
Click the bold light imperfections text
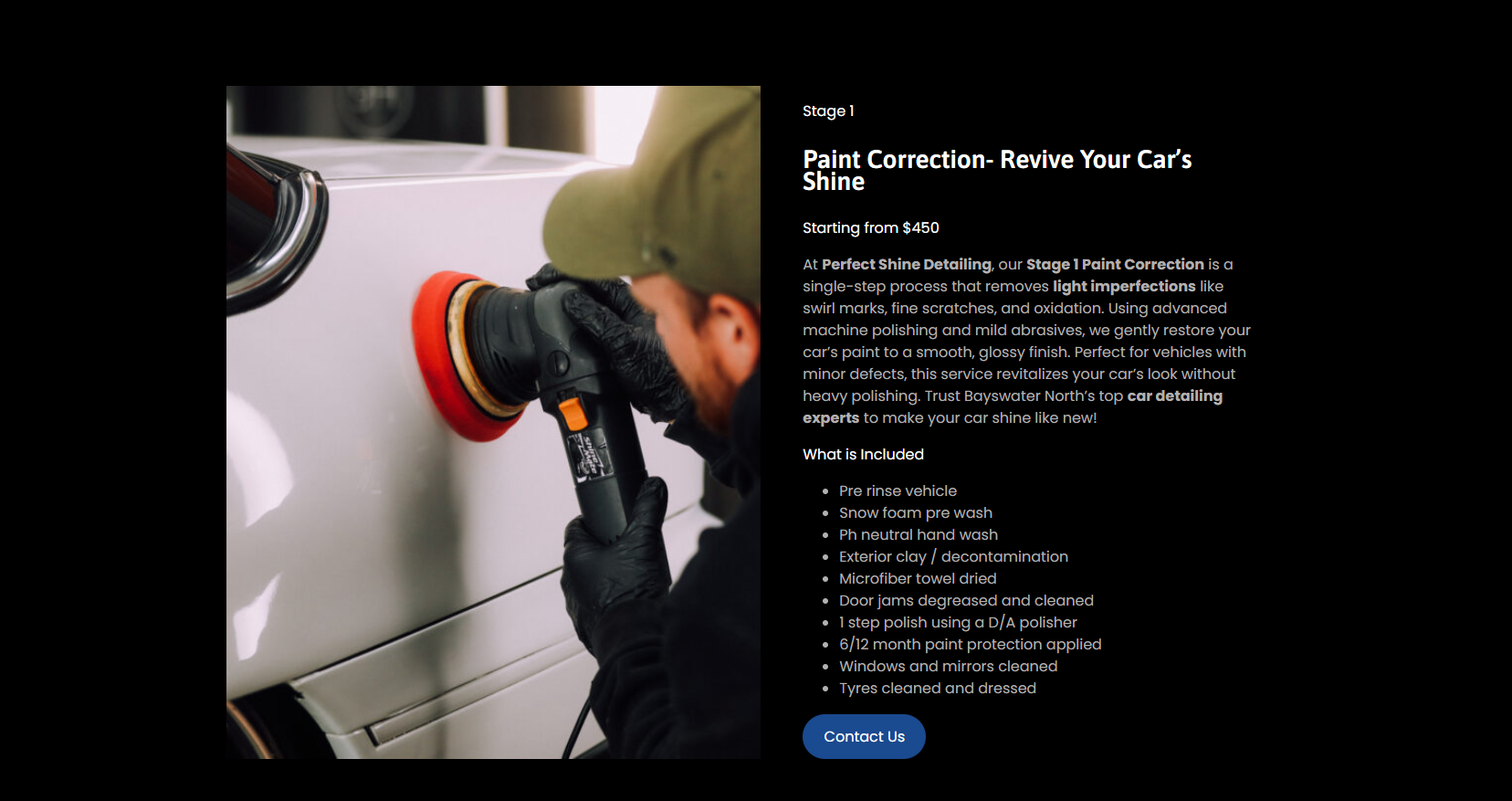[x=1124, y=286]
